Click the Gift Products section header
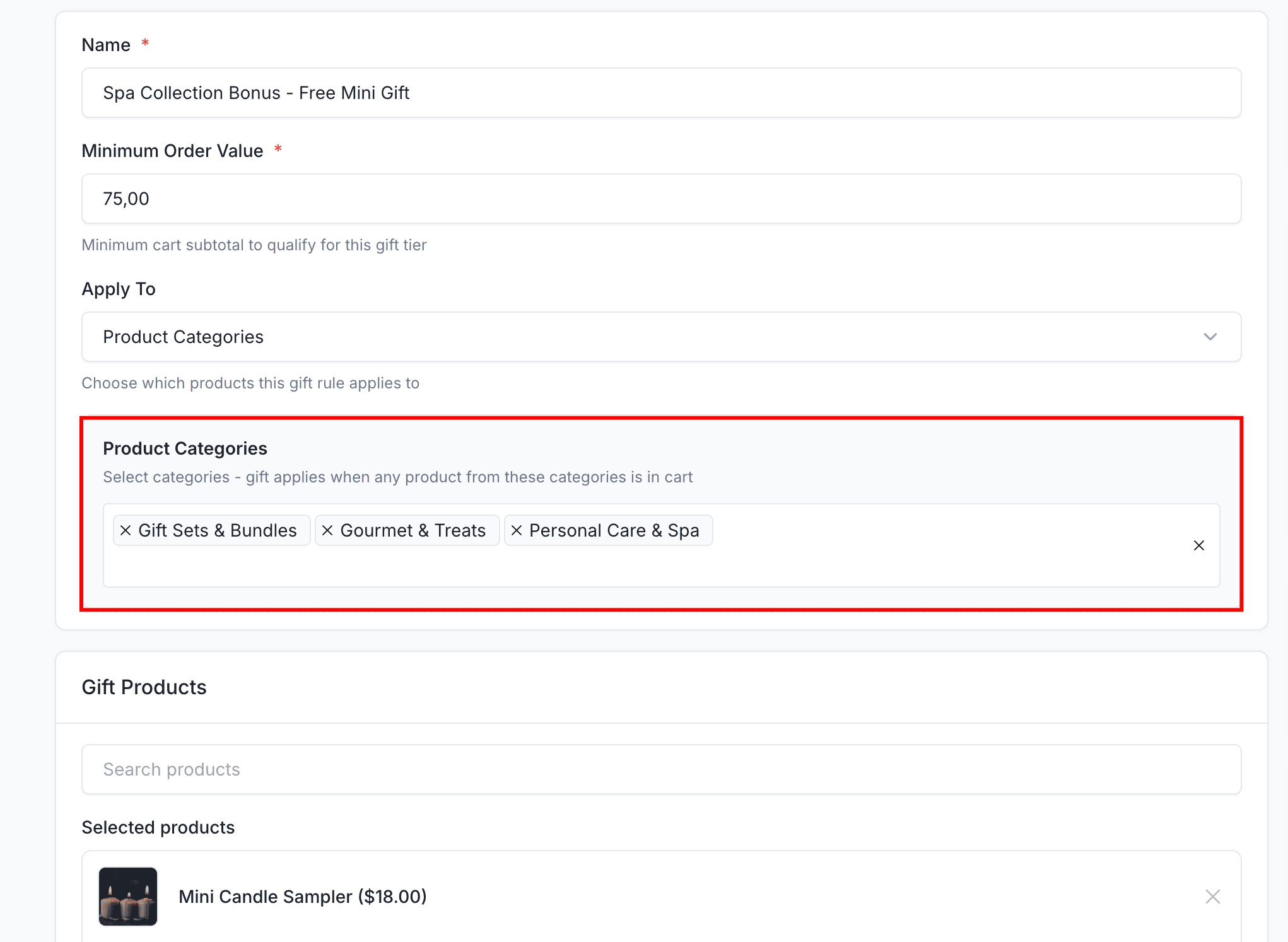 (144, 687)
